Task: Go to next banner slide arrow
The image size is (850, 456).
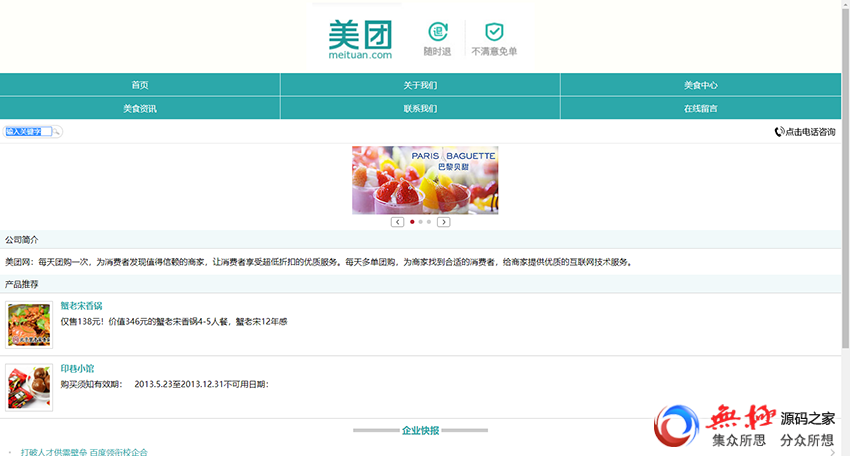Action: tap(443, 222)
